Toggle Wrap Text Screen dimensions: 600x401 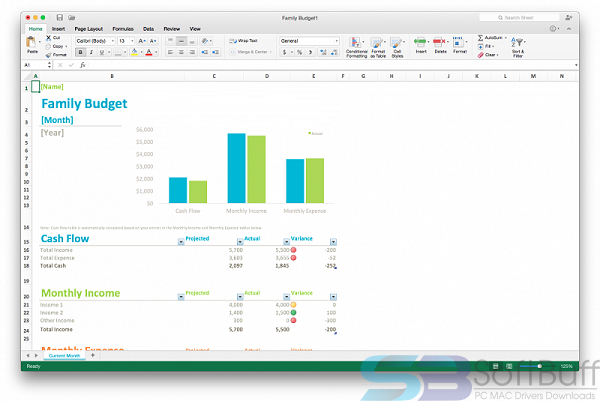point(243,41)
